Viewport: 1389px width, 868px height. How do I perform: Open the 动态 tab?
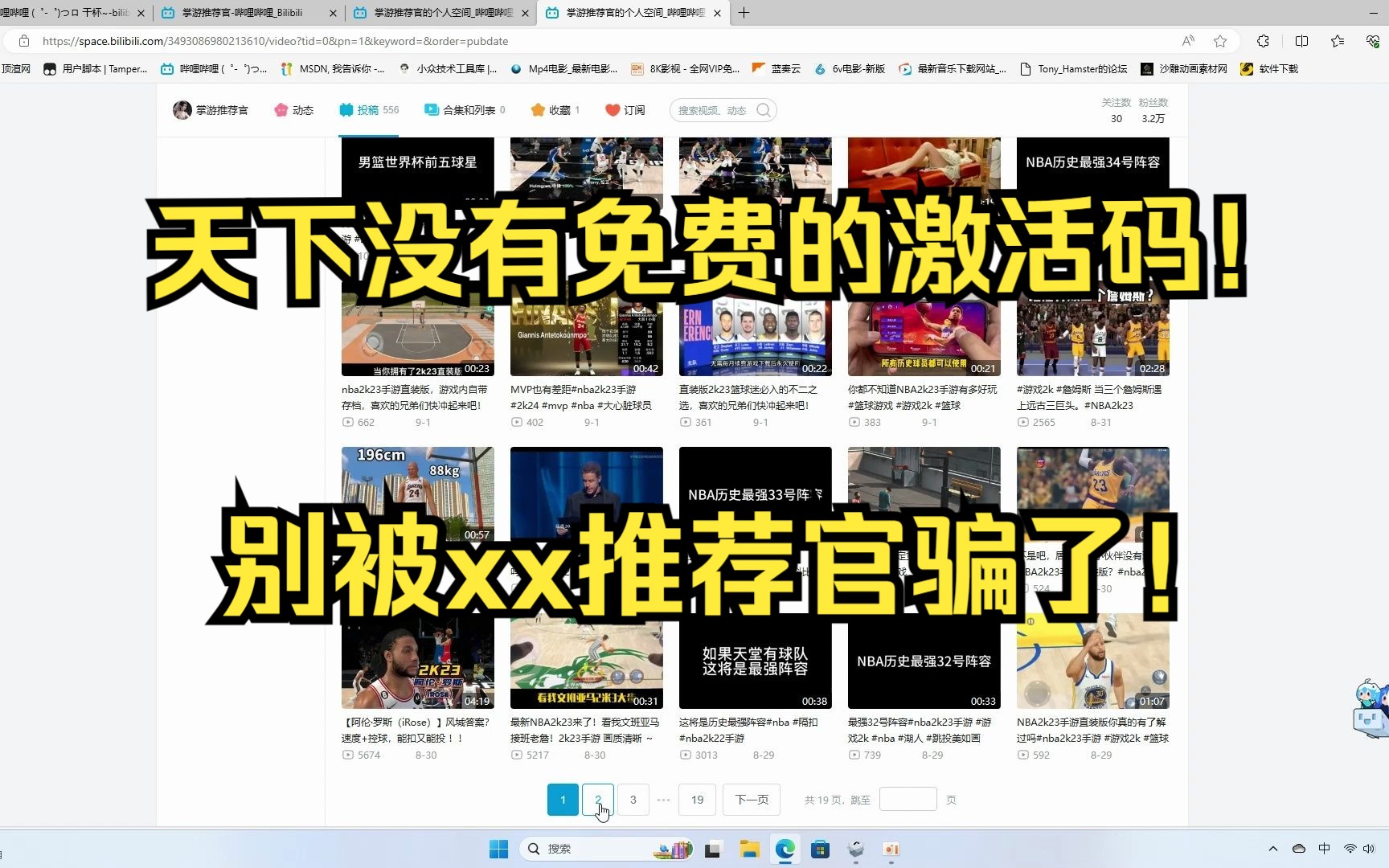[x=293, y=110]
